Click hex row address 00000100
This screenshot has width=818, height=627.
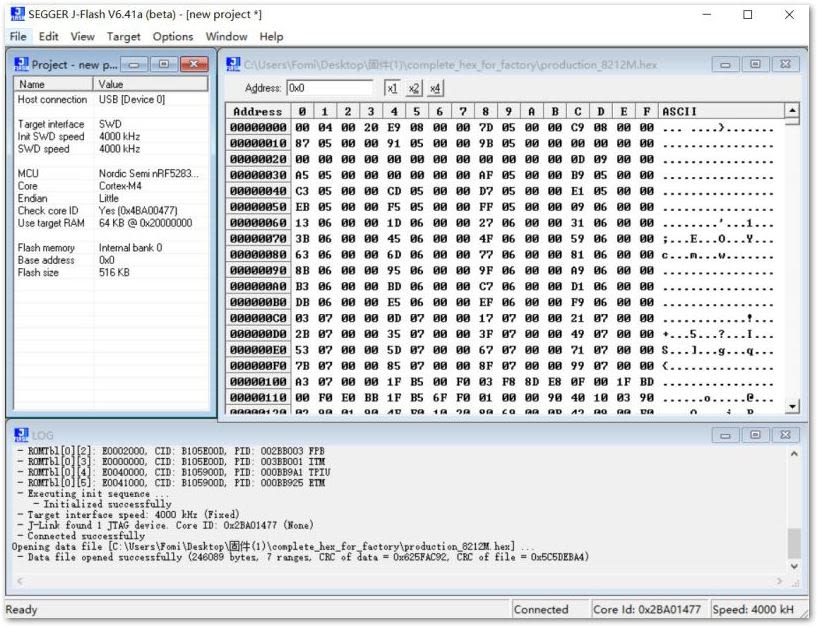click(258, 382)
